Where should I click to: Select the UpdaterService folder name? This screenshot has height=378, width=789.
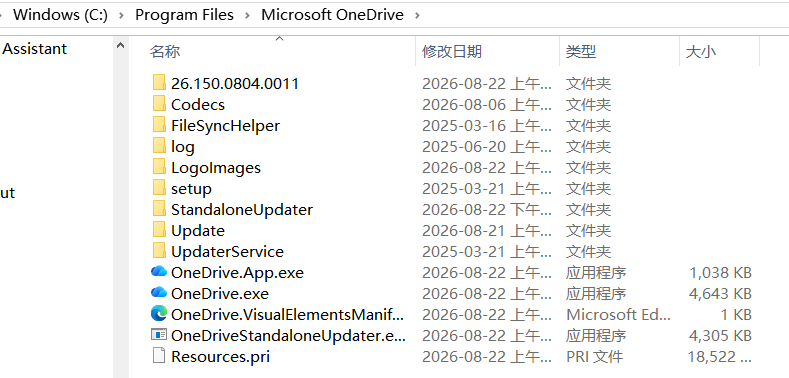227,252
